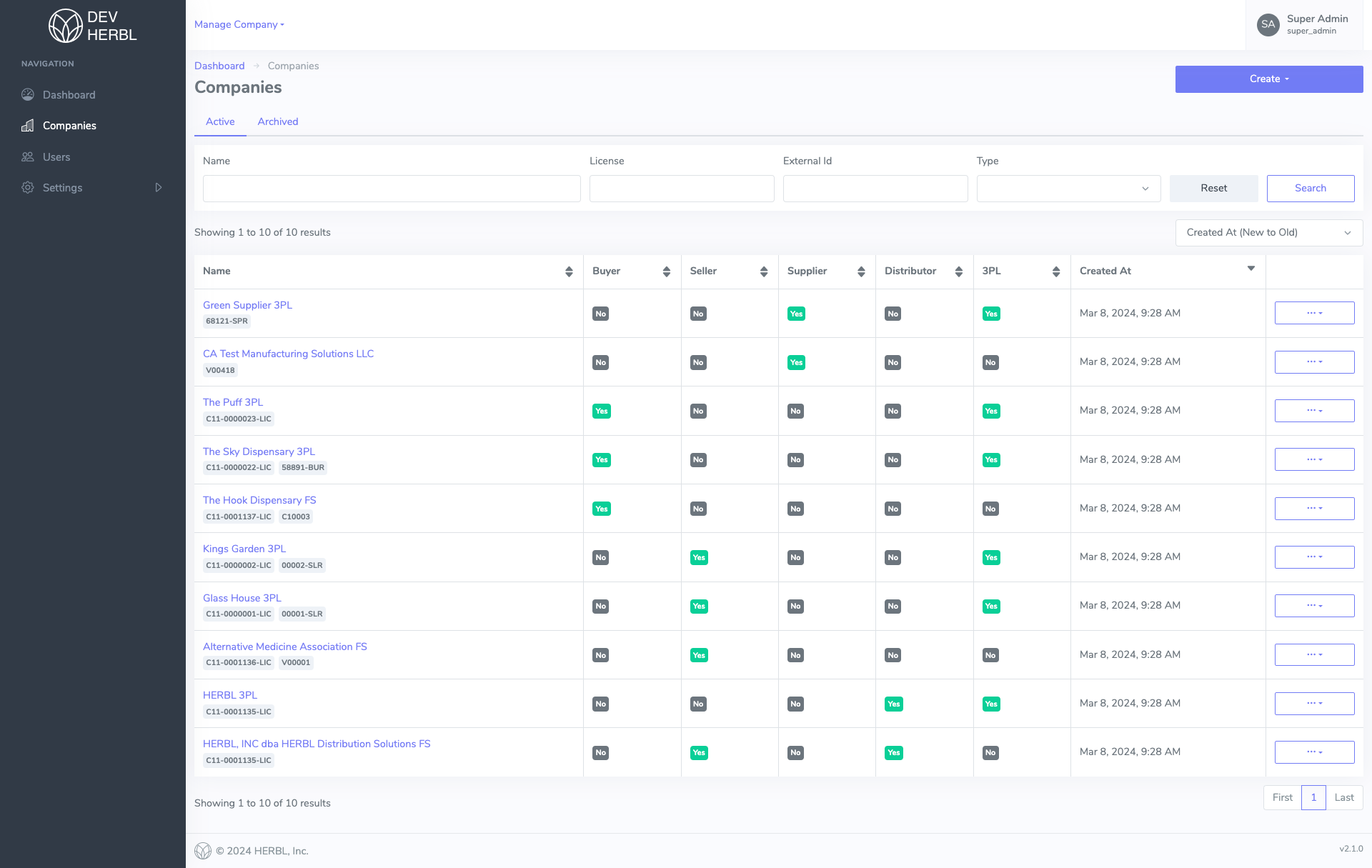1372x868 pixels.
Task: Click the Super Admin profile name
Action: tap(1317, 19)
